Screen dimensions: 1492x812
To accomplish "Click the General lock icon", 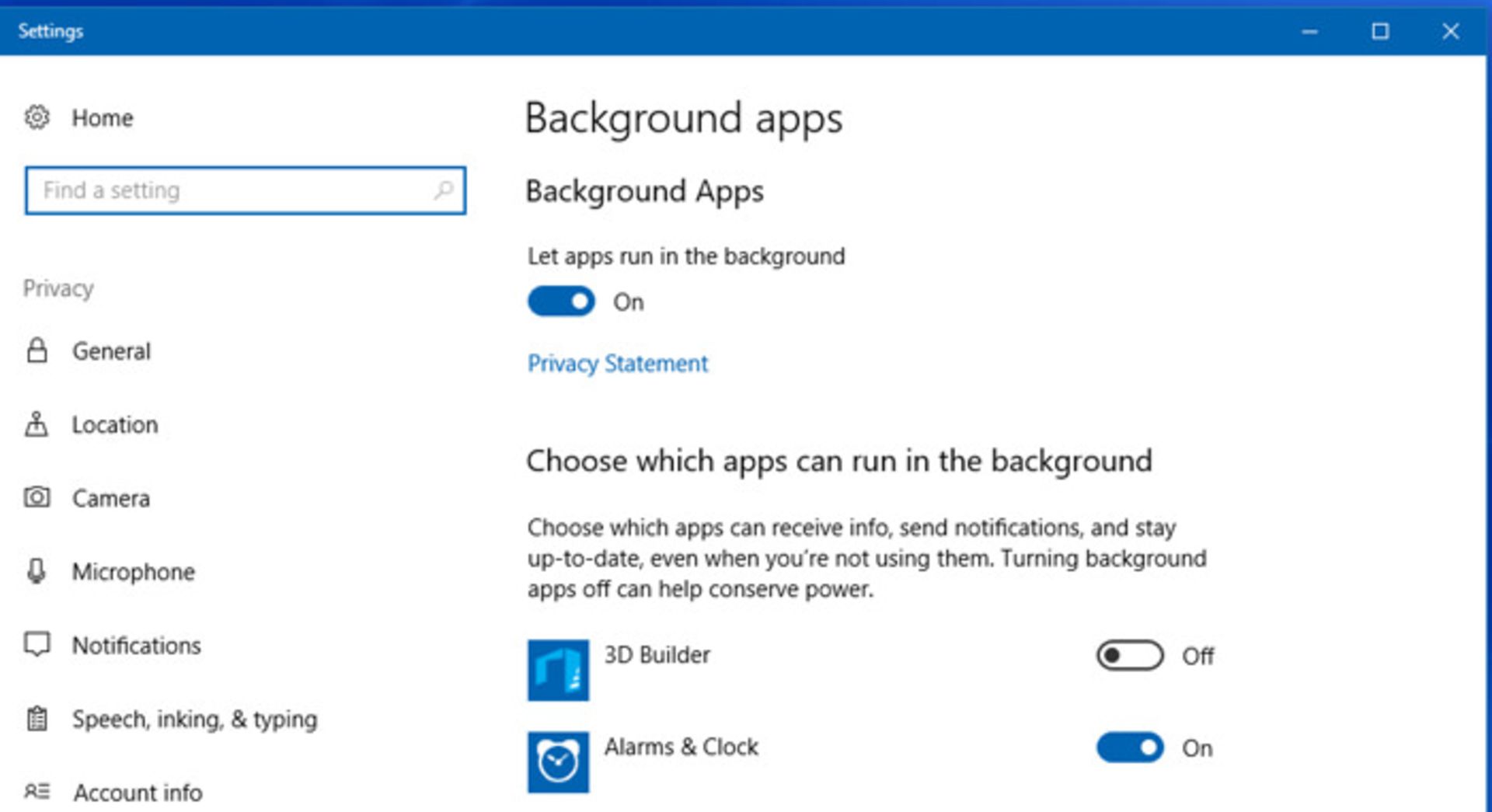I will [37, 350].
